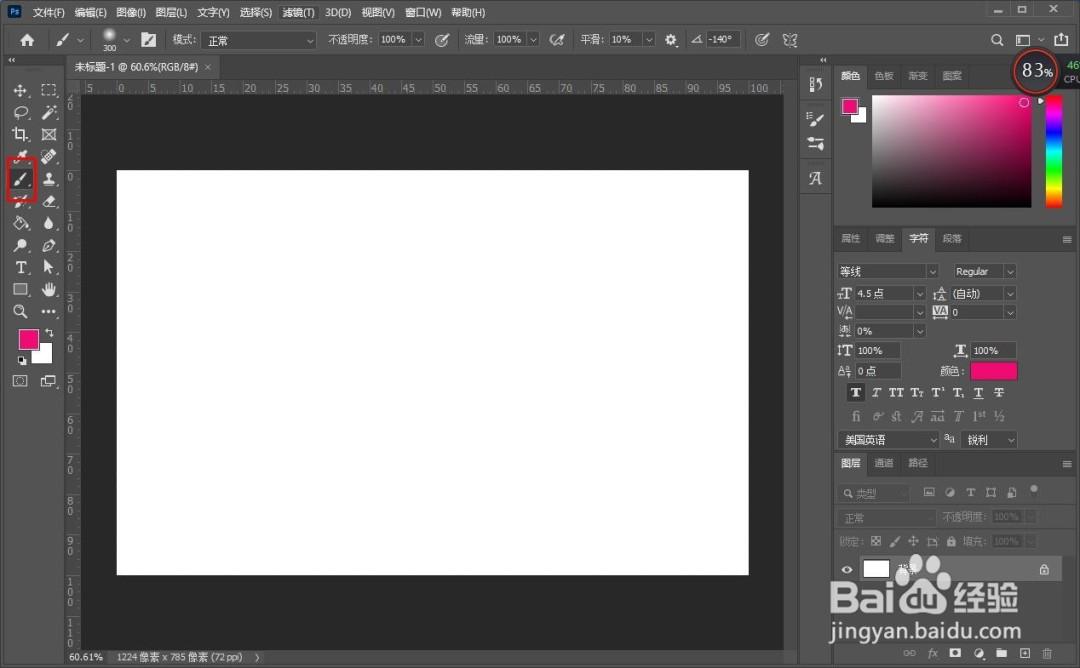Viewport: 1080px width, 668px height.
Task: Add a layer style with fx icon
Action: tap(933, 653)
